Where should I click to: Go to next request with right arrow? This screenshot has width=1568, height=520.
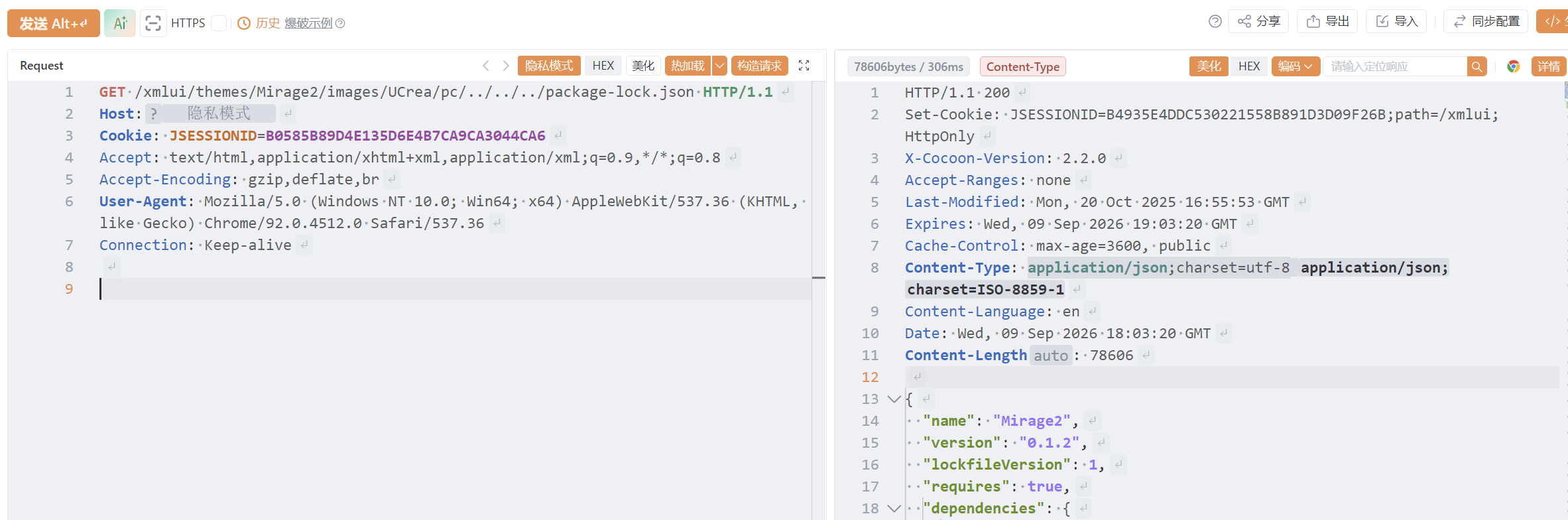(x=506, y=66)
